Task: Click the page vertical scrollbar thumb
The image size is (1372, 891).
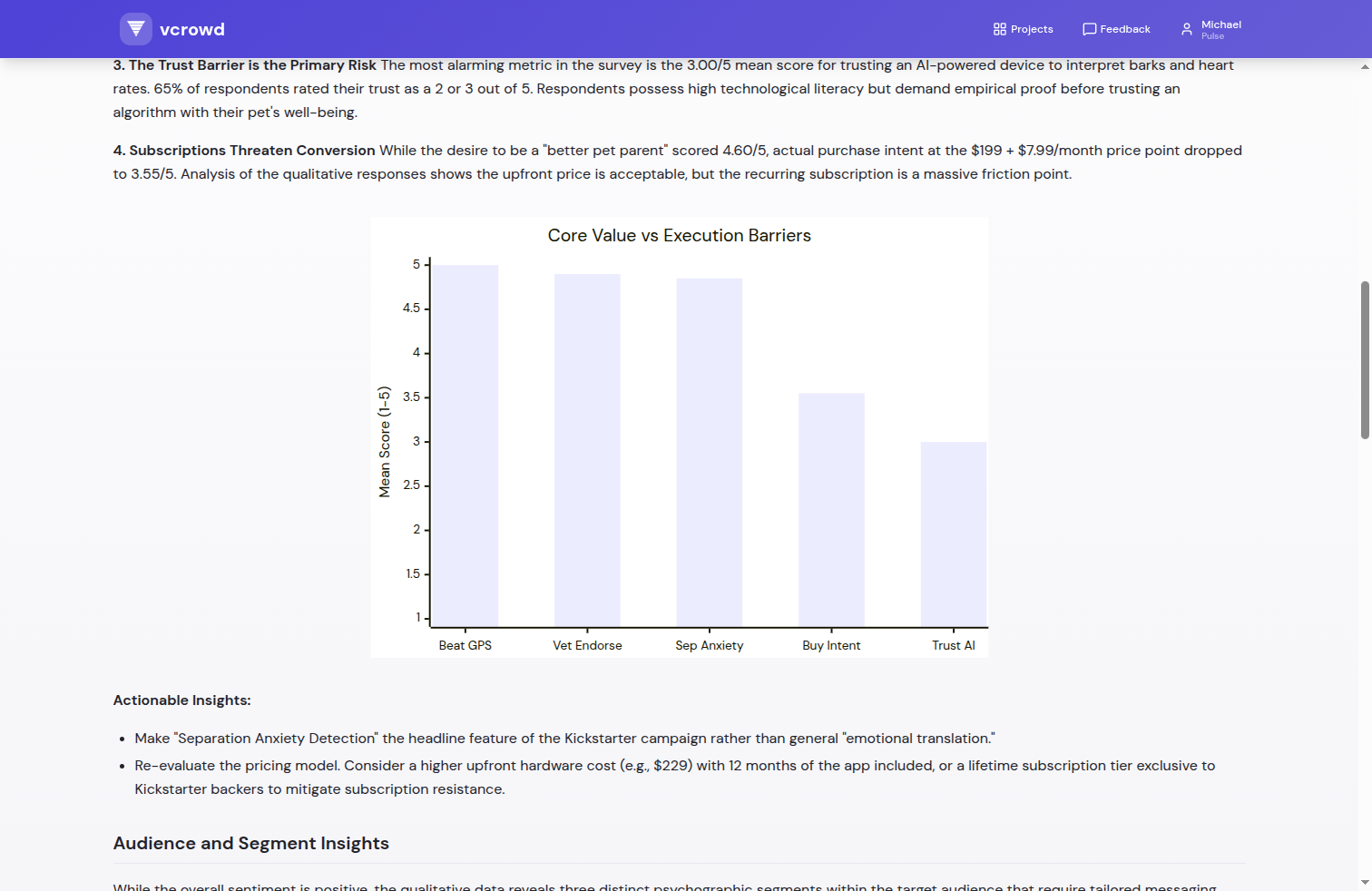Action: pyautogui.click(x=1365, y=360)
